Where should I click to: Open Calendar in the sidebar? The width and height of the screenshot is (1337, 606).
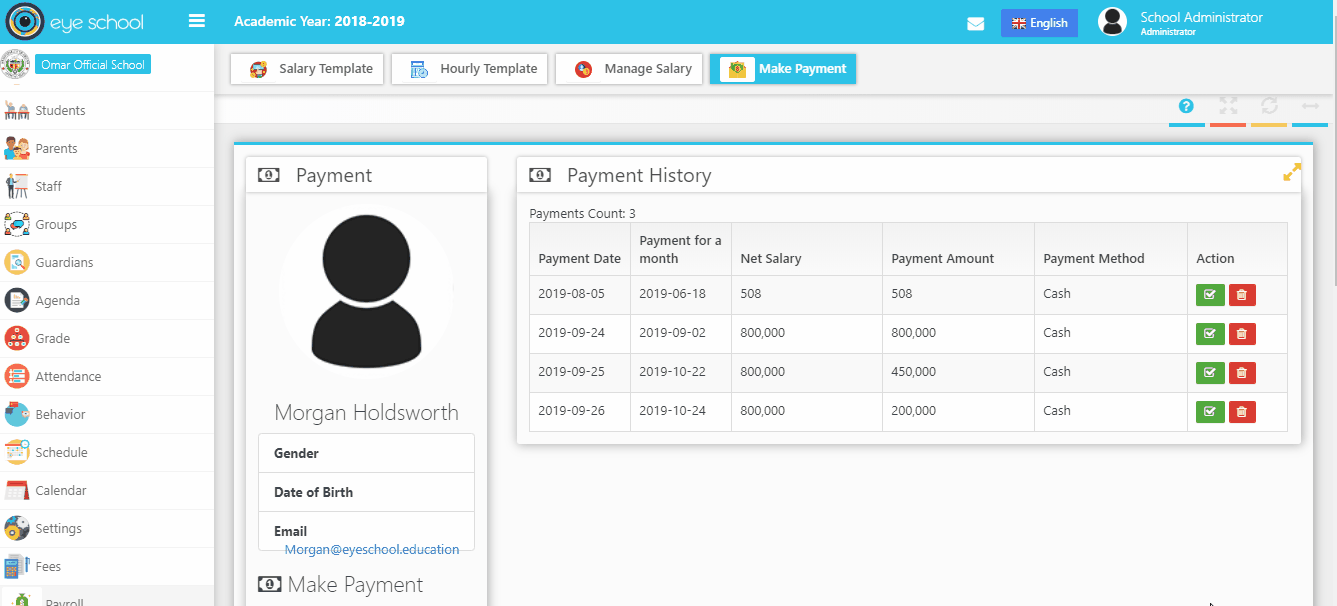(107, 491)
